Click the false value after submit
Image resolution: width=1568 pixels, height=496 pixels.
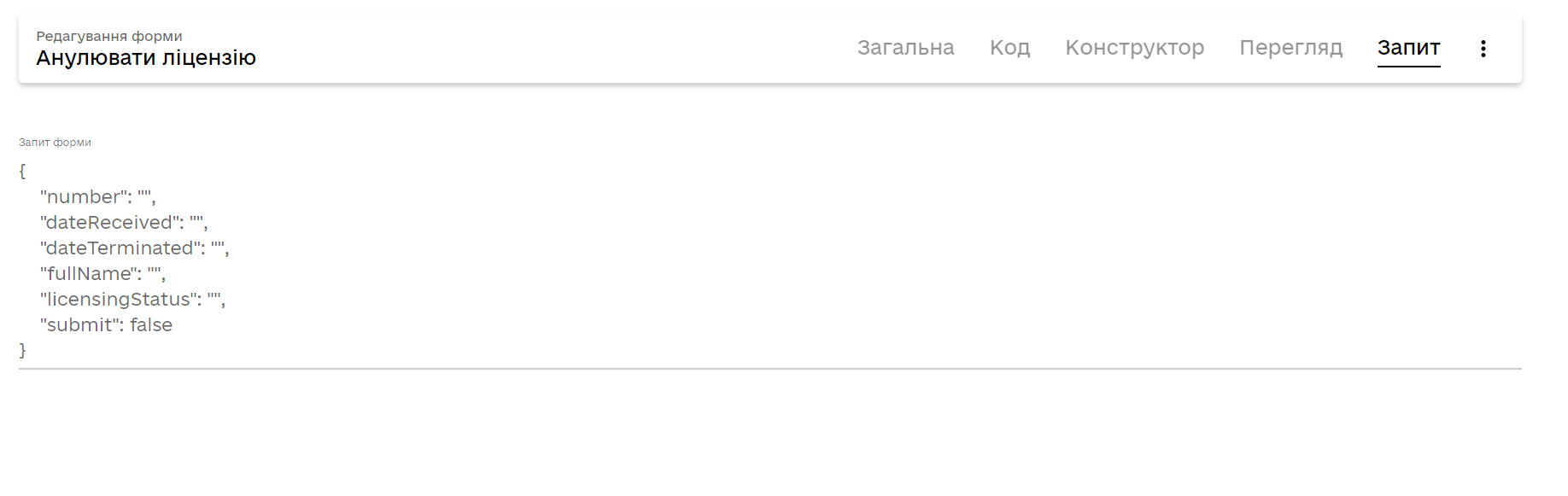151,325
